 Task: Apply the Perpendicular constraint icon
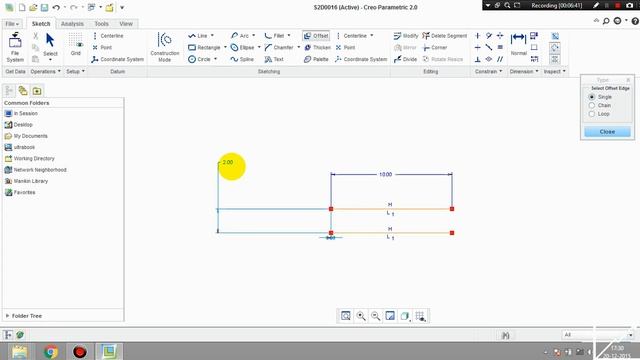click(478, 59)
